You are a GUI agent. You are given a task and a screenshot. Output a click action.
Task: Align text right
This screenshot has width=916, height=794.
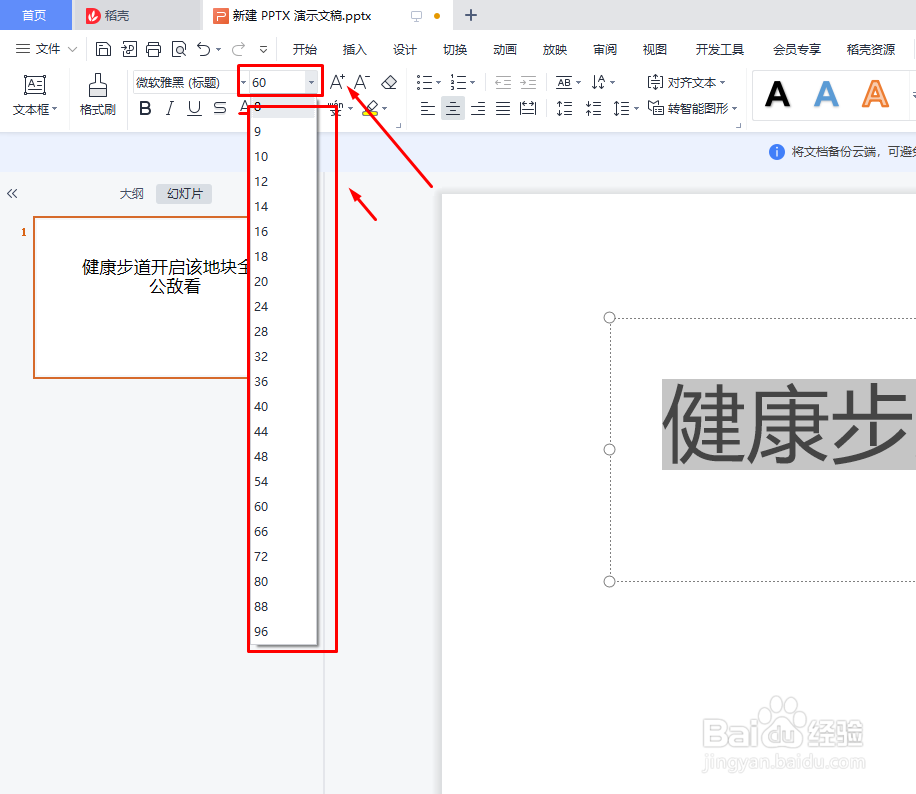coord(478,108)
